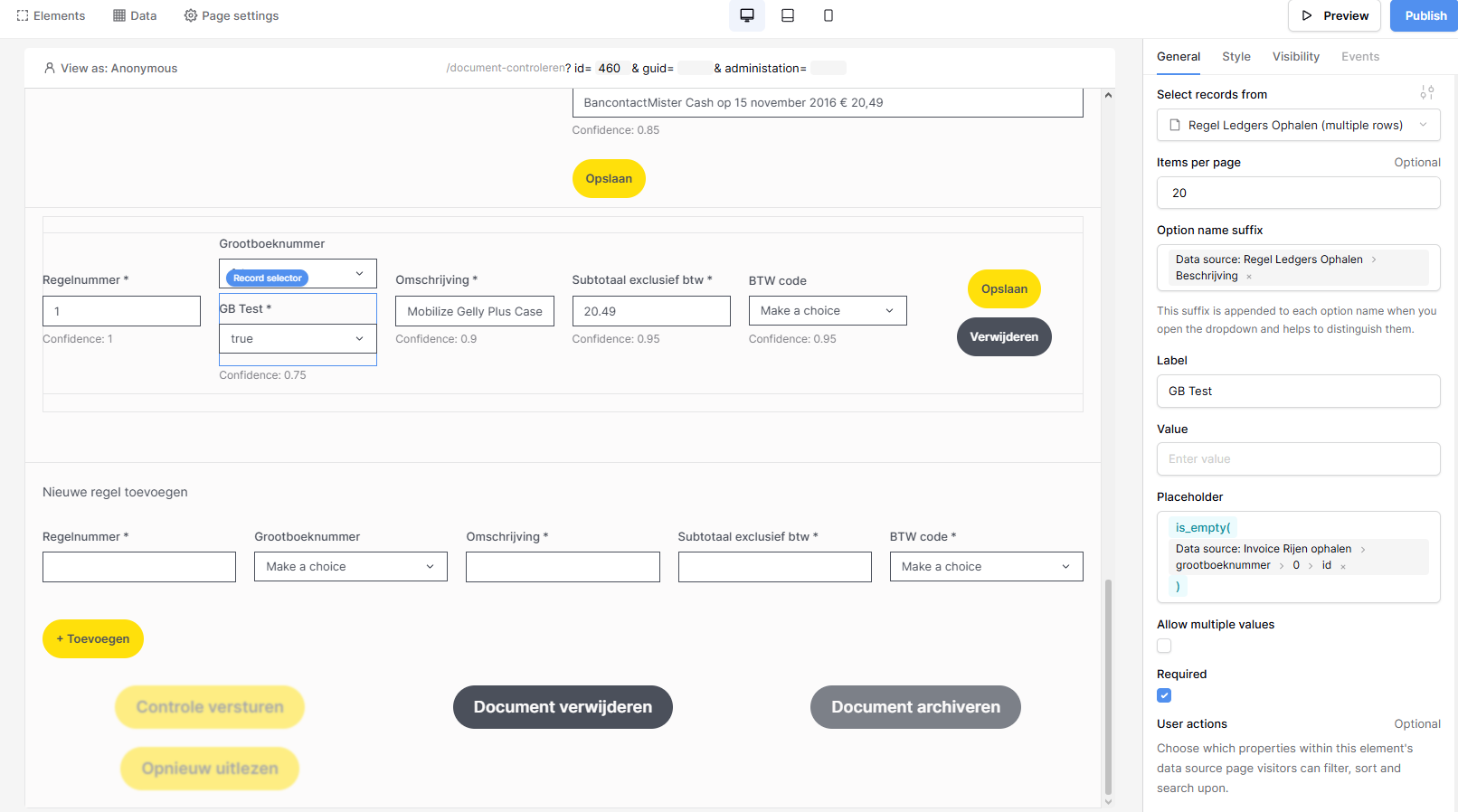Click the Items per page input field
Viewport: 1458px width, 812px height.
coord(1298,193)
